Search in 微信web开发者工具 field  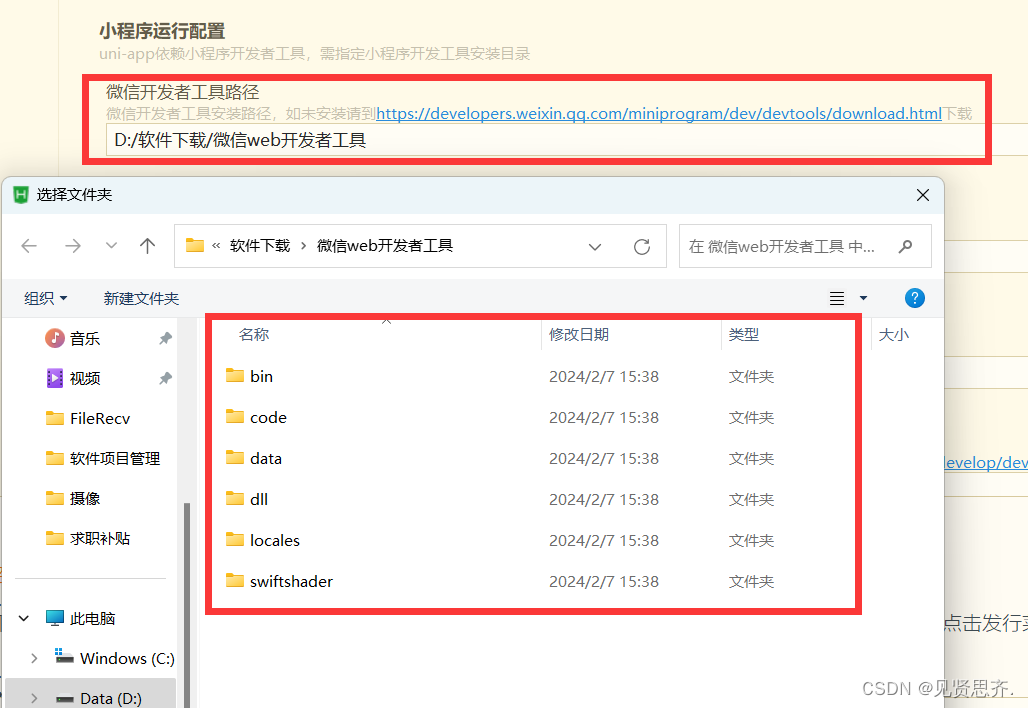point(805,246)
